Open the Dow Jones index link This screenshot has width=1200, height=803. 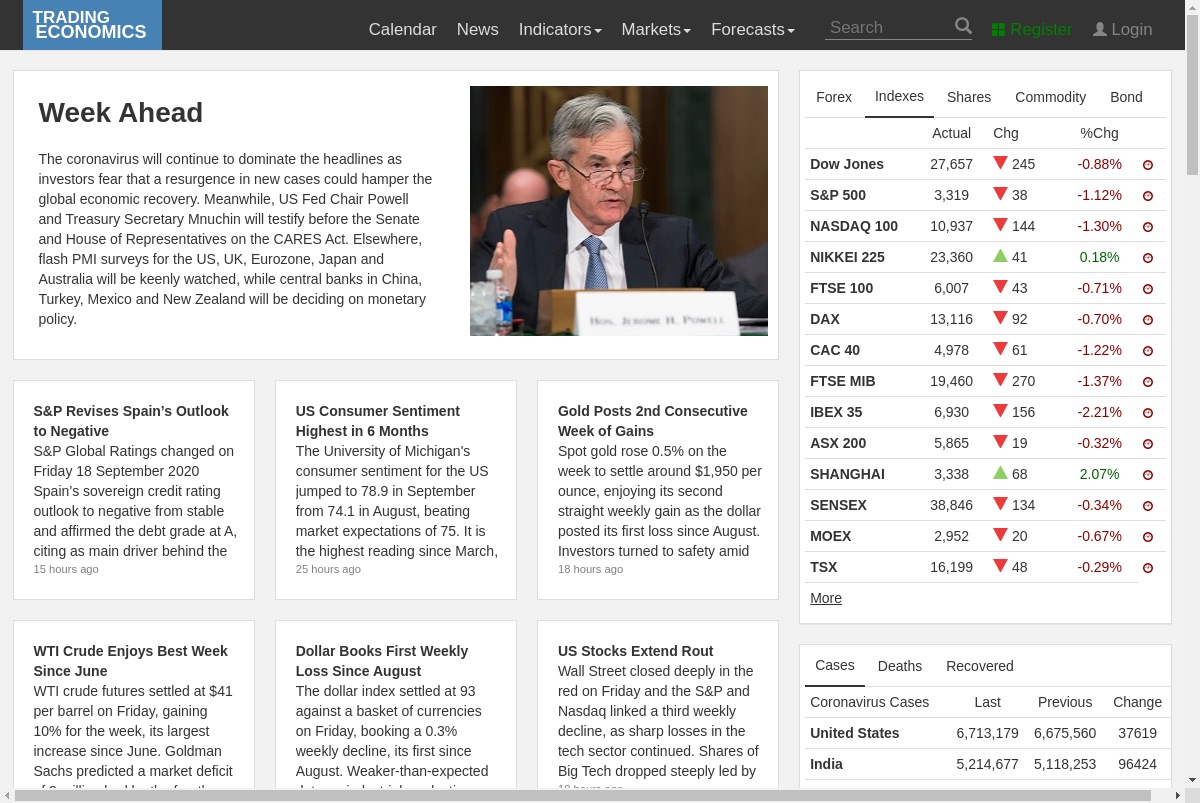[x=847, y=164]
